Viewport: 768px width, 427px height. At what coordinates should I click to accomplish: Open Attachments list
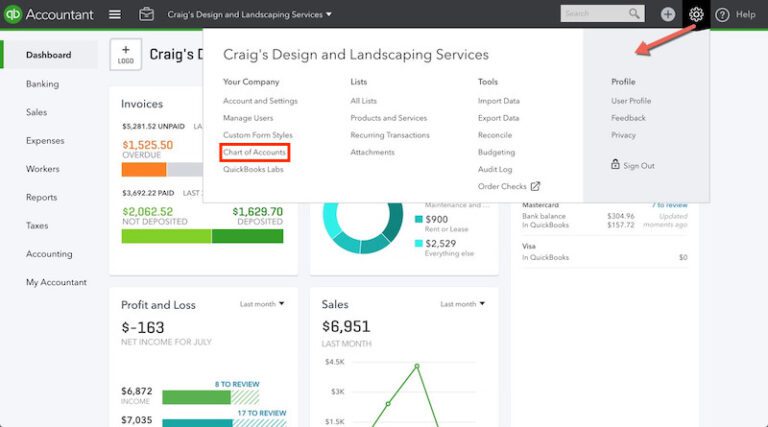click(372, 152)
